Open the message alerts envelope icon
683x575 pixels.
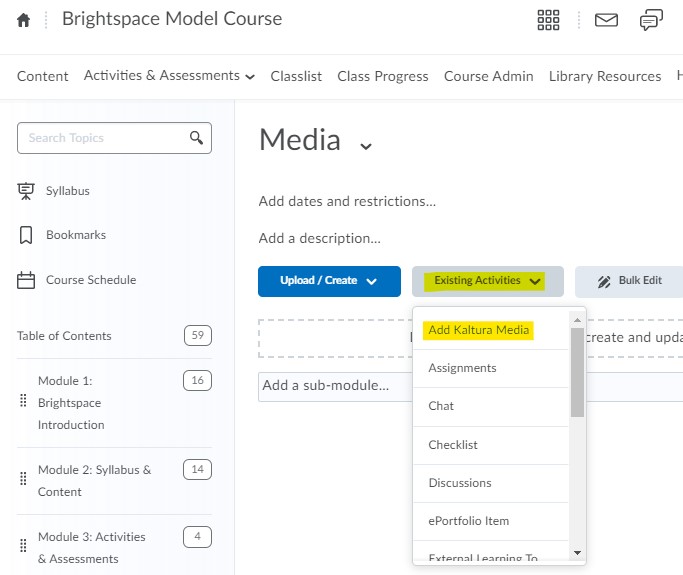coord(606,20)
